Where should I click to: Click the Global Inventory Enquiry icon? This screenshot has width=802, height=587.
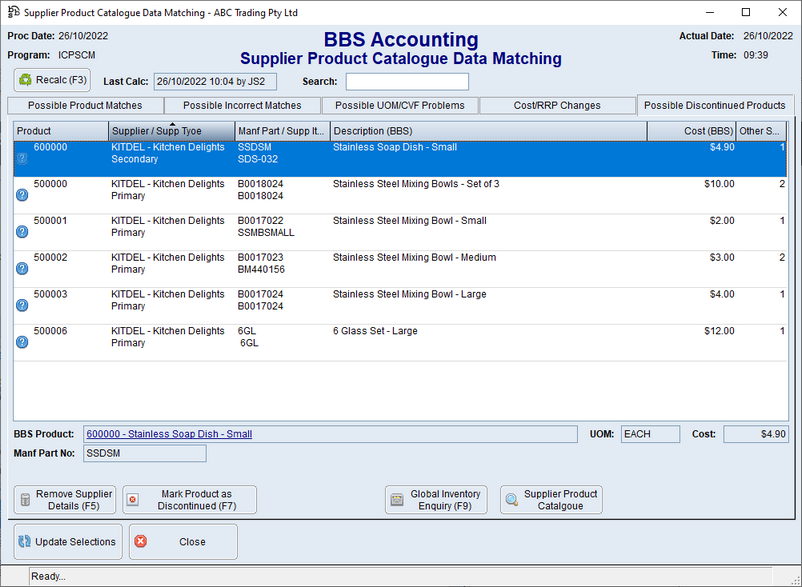click(397, 500)
